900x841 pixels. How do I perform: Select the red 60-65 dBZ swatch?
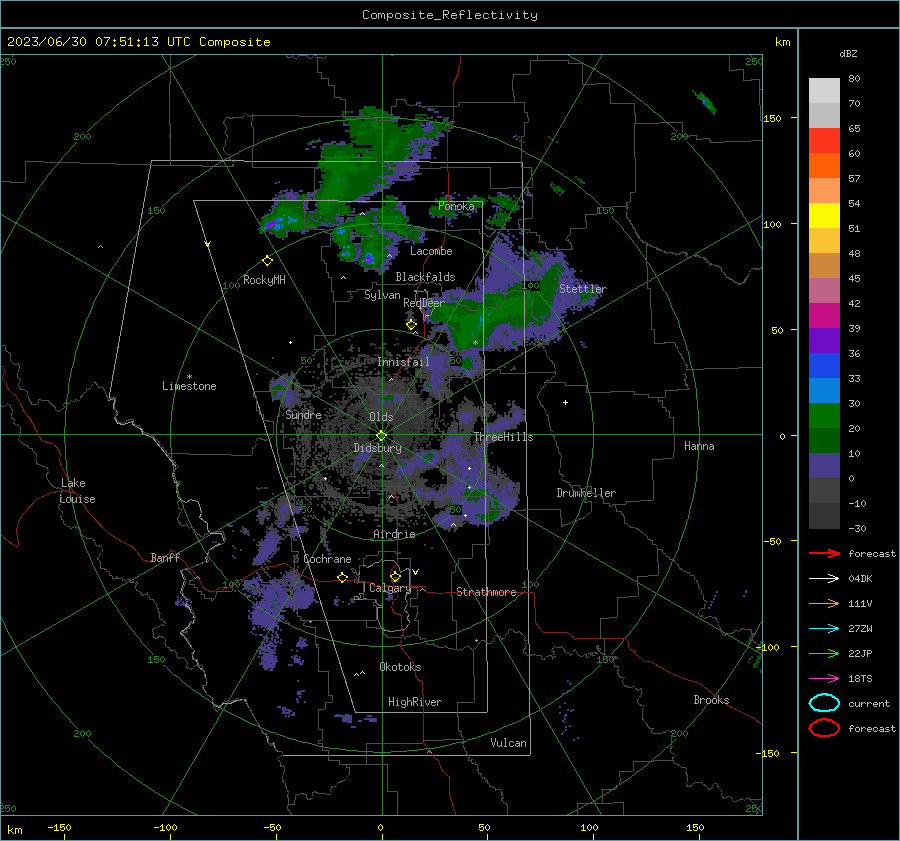824,141
